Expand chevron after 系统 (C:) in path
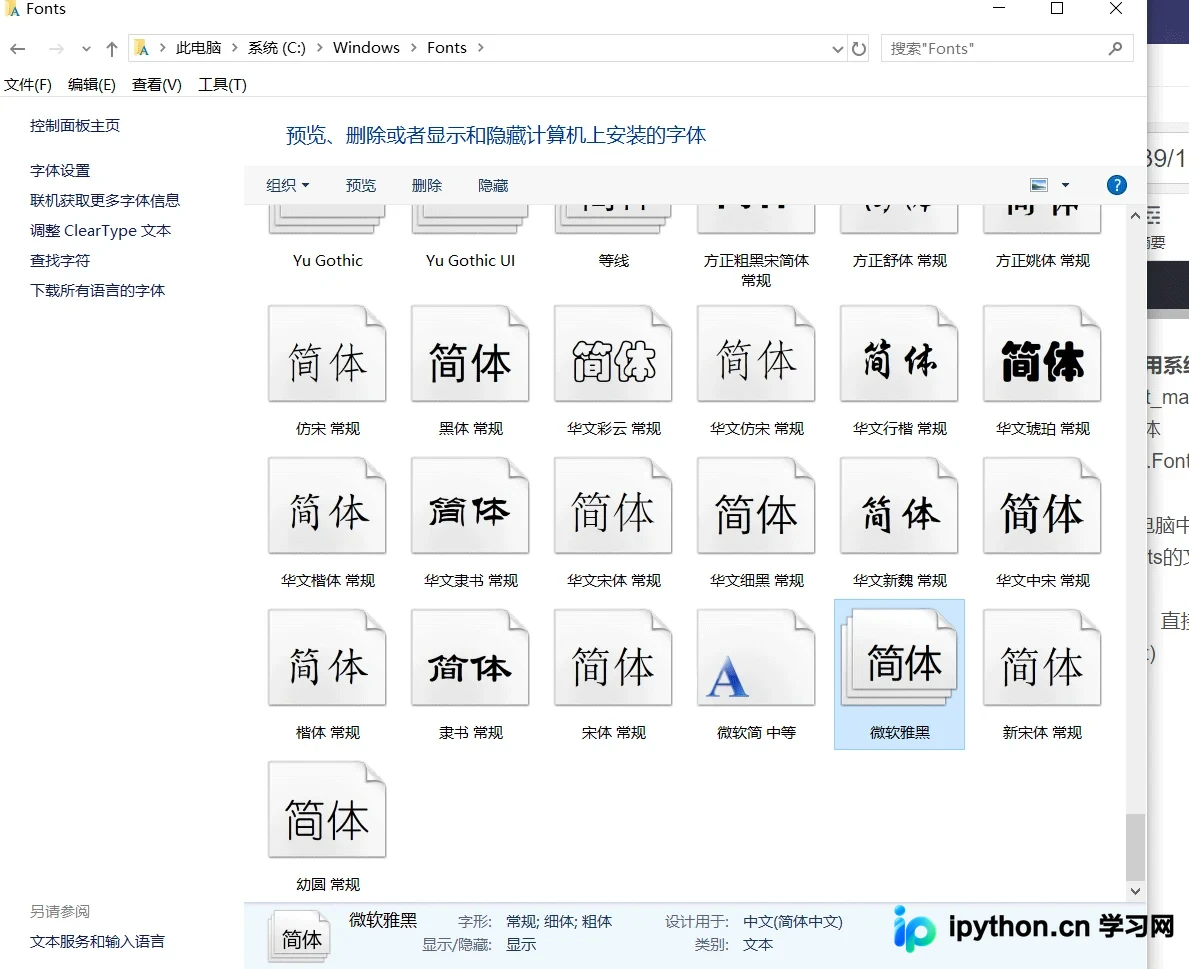The width and height of the screenshot is (1189, 969). (x=319, y=48)
